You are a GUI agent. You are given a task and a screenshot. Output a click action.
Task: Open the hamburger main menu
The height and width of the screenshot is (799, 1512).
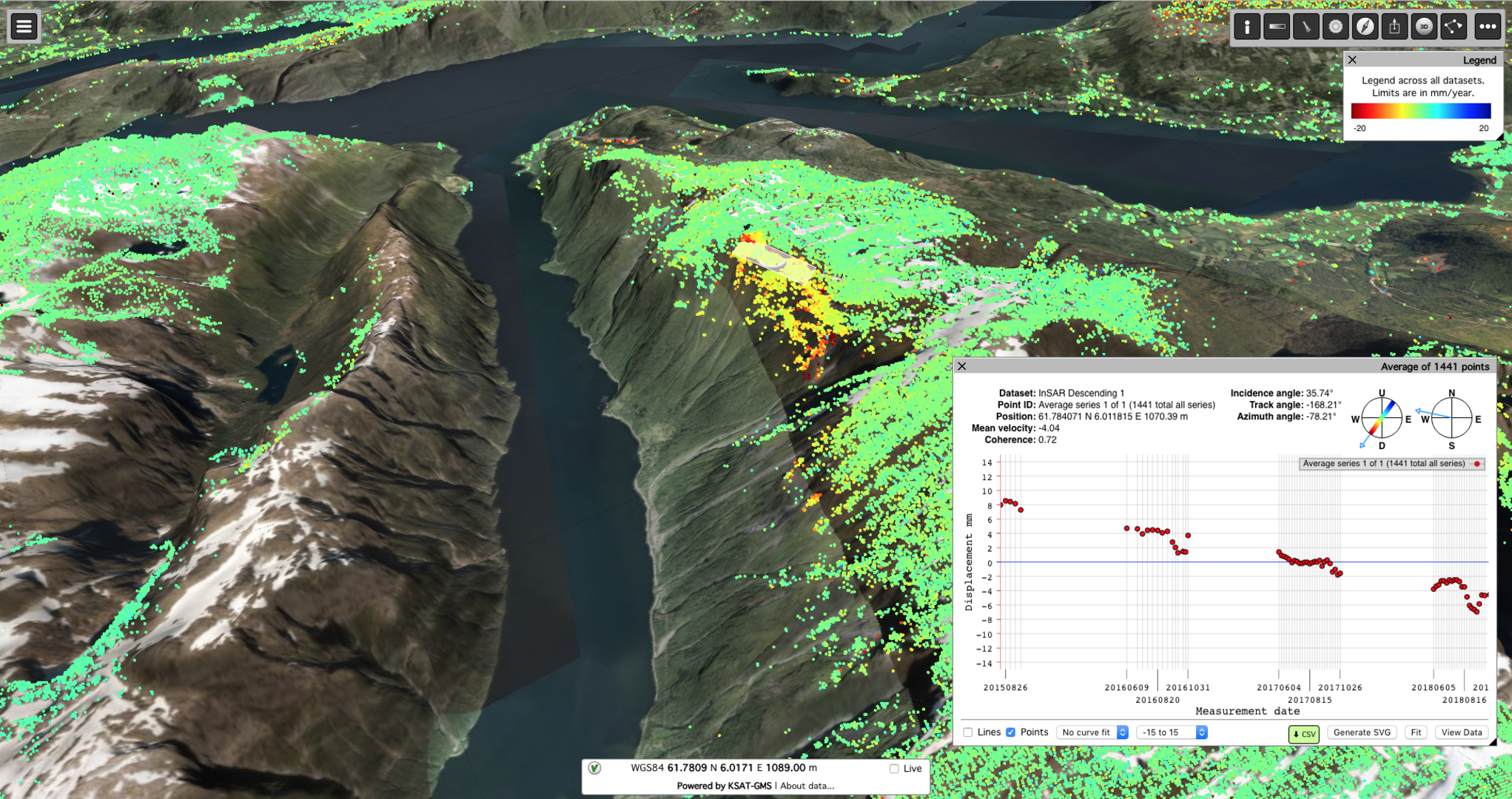24,27
